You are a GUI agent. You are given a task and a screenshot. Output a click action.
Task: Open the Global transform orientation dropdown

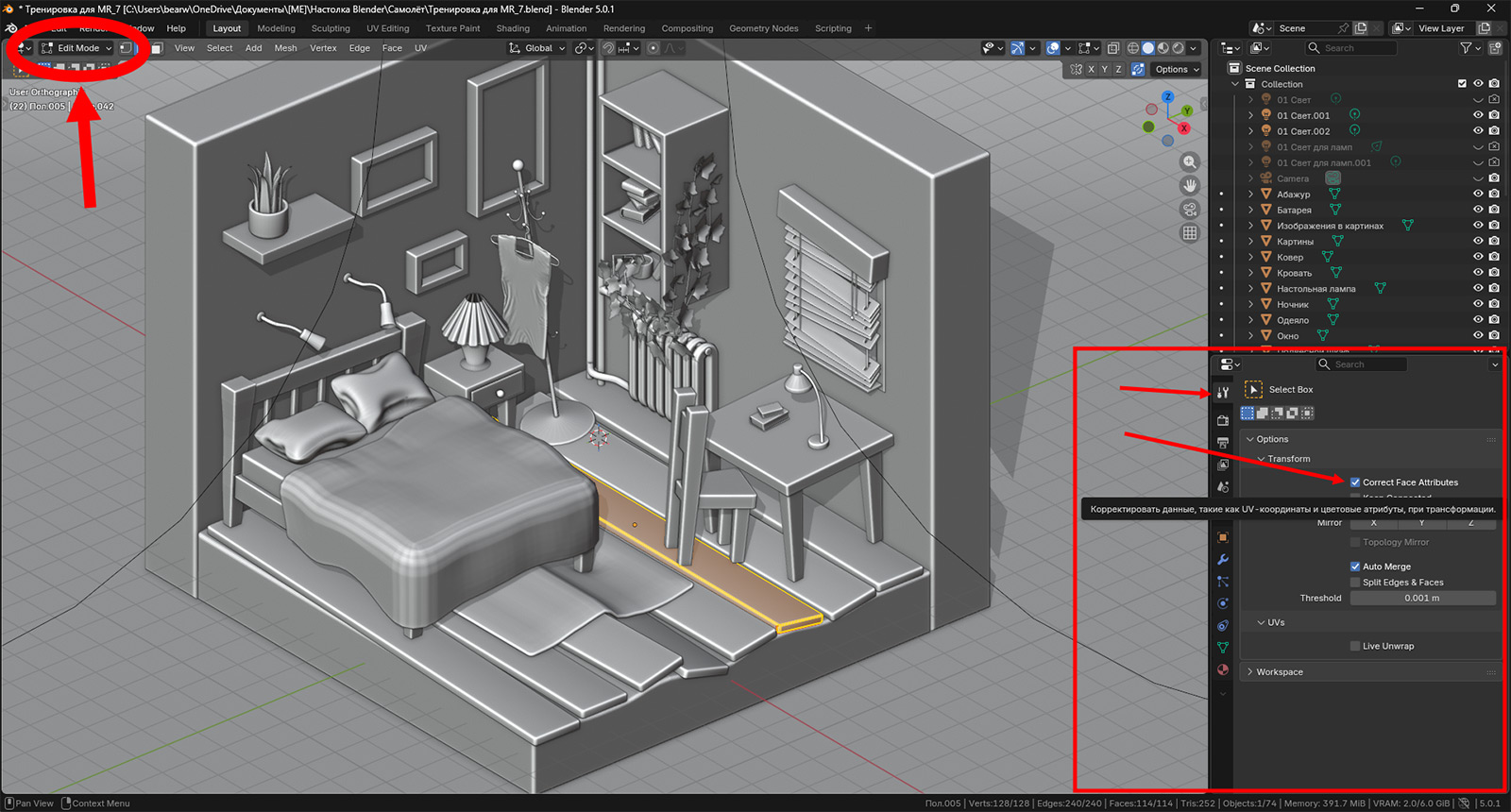[537, 48]
